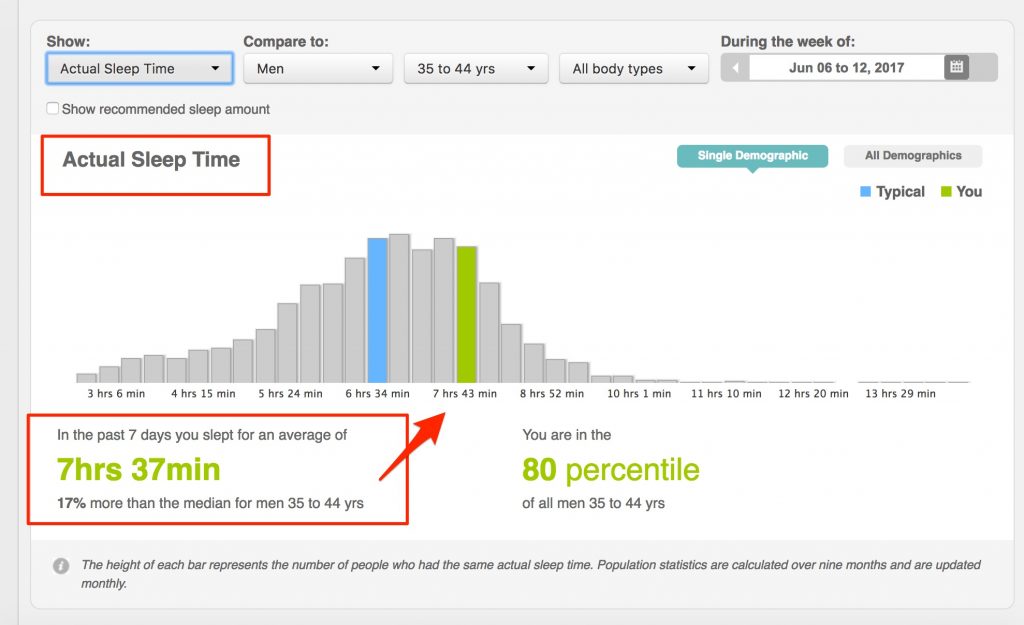This screenshot has width=1024, height=625.
Task: Click the info icon beside the footnote
Action: pos(61,566)
